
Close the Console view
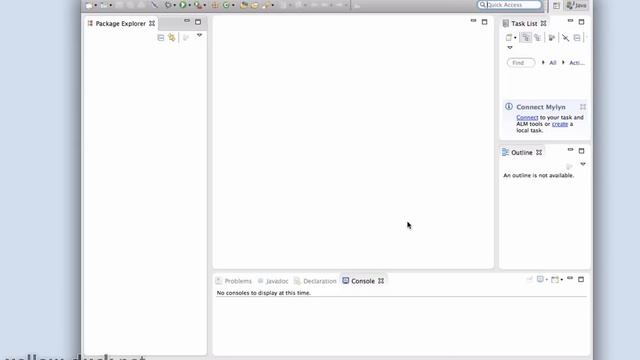[x=381, y=281]
